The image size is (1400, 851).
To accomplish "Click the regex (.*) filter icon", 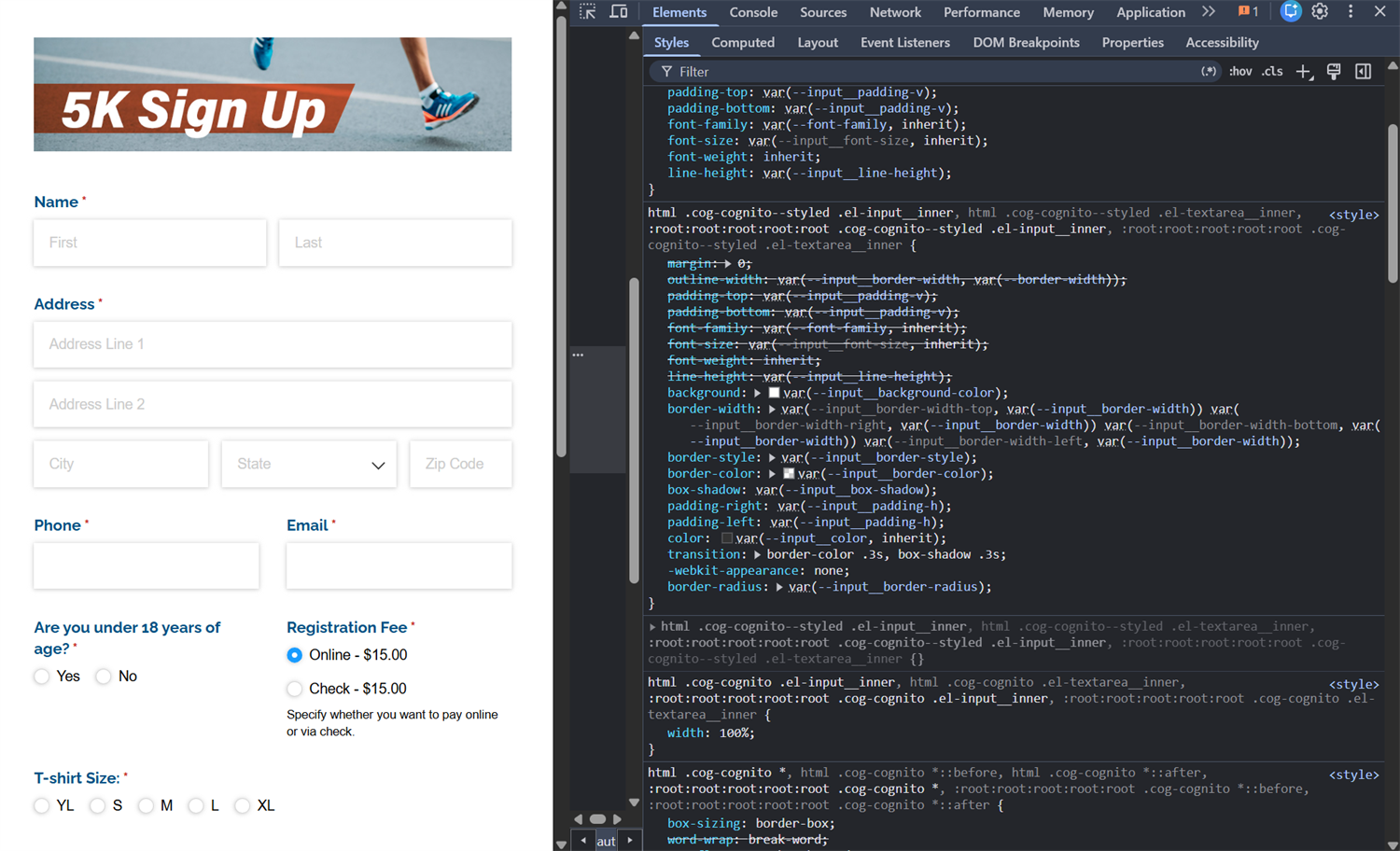I will (x=1209, y=72).
